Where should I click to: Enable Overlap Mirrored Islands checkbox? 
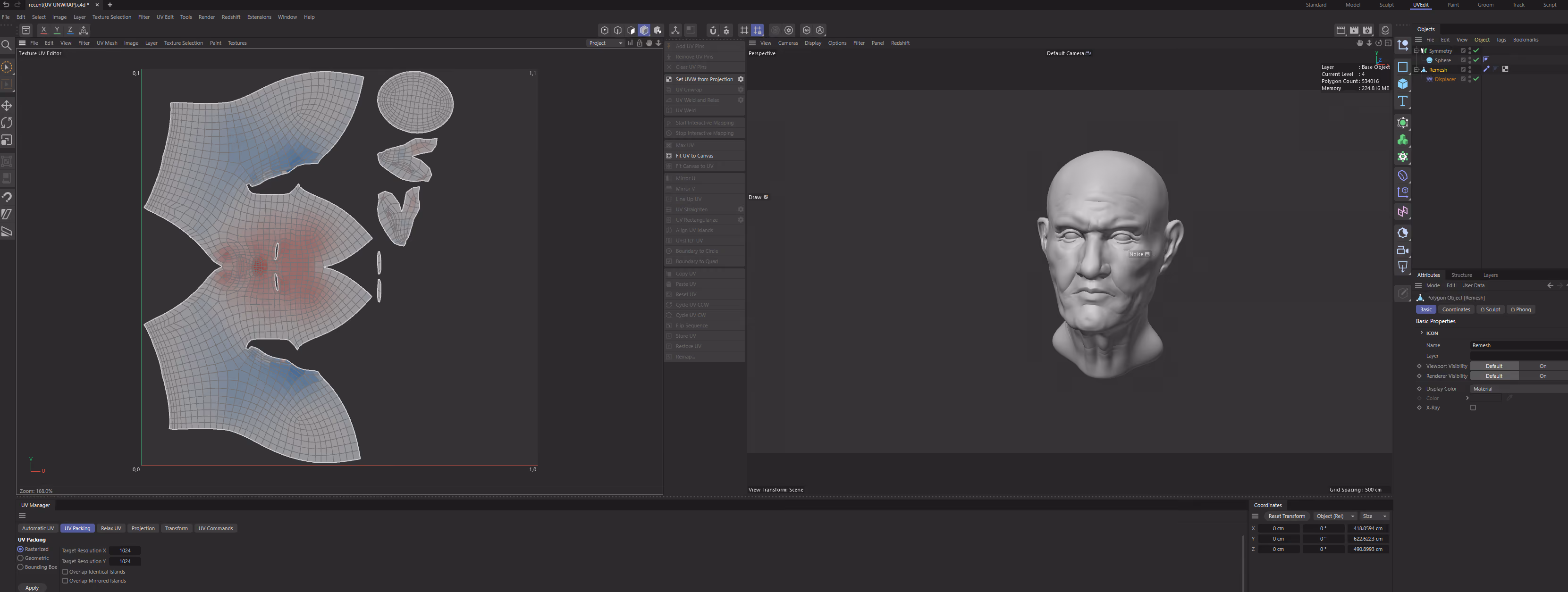click(x=65, y=581)
